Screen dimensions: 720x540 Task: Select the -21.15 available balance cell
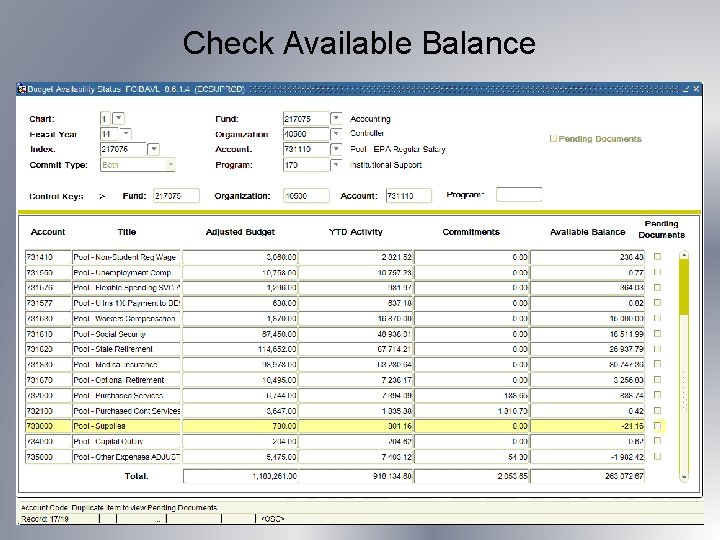click(x=587, y=426)
